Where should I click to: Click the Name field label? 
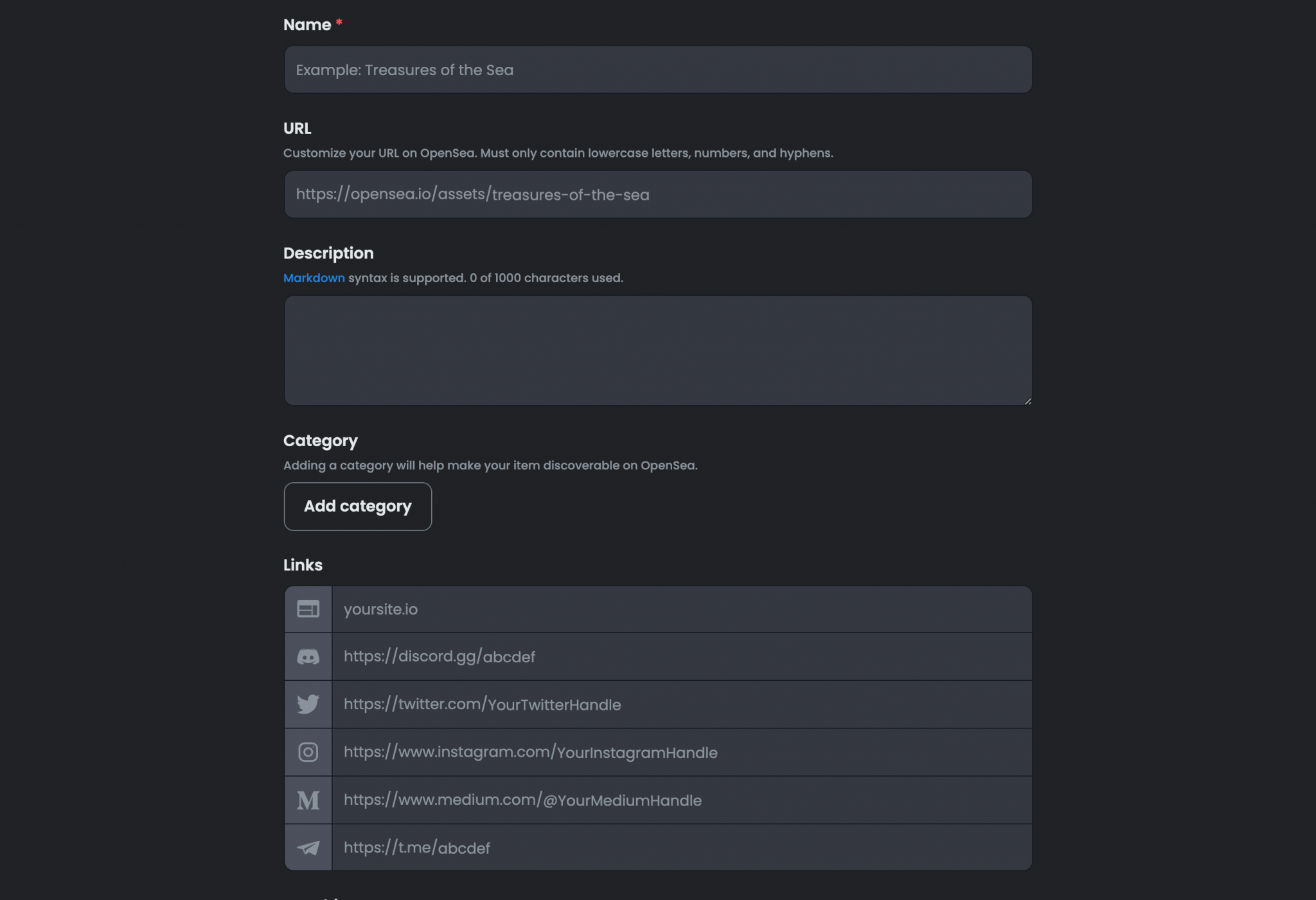pos(307,24)
